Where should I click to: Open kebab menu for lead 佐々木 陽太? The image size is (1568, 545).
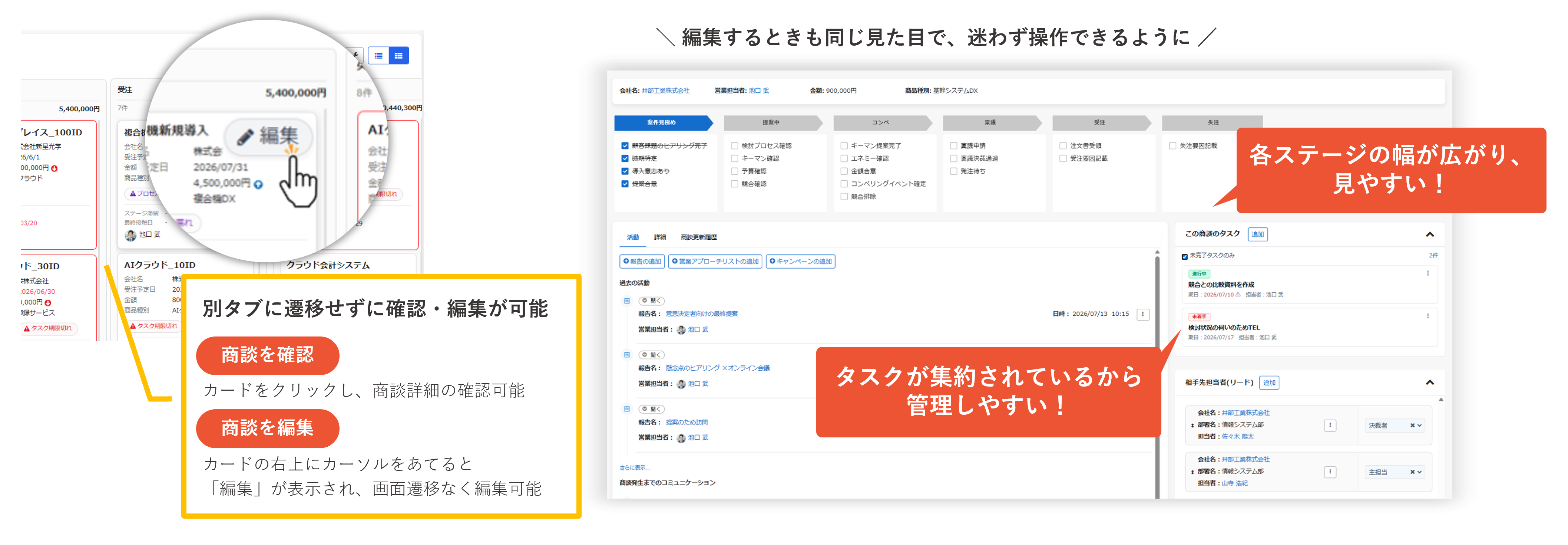pos(1330,425)
